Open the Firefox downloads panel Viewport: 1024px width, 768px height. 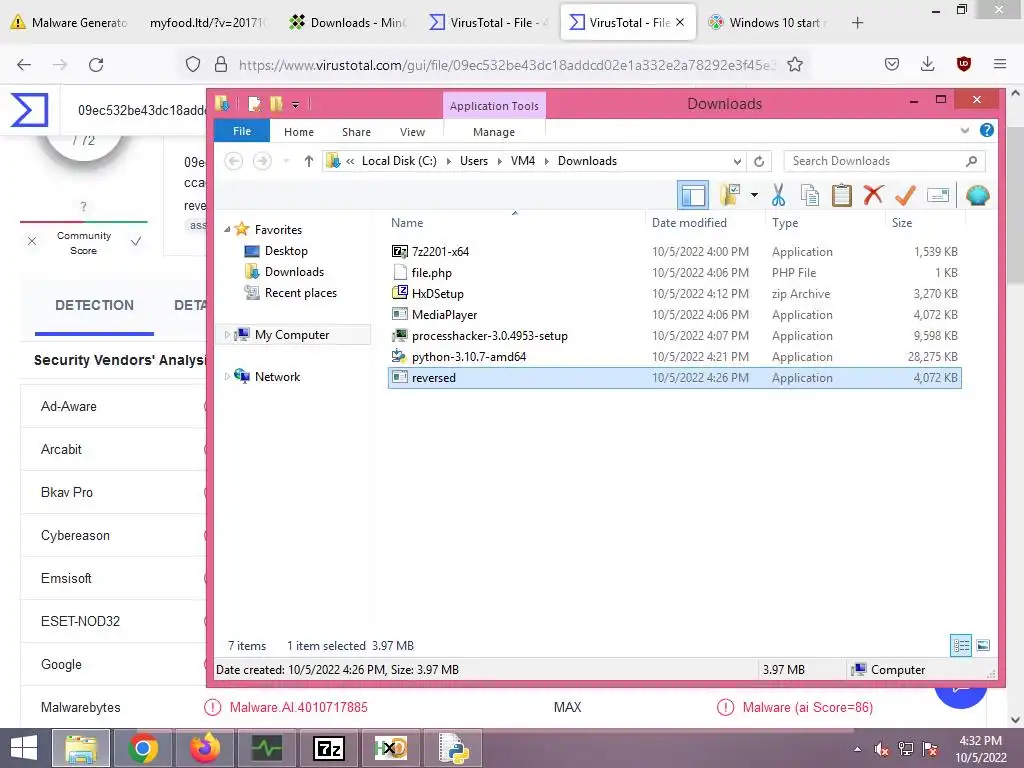coord(927,64)
